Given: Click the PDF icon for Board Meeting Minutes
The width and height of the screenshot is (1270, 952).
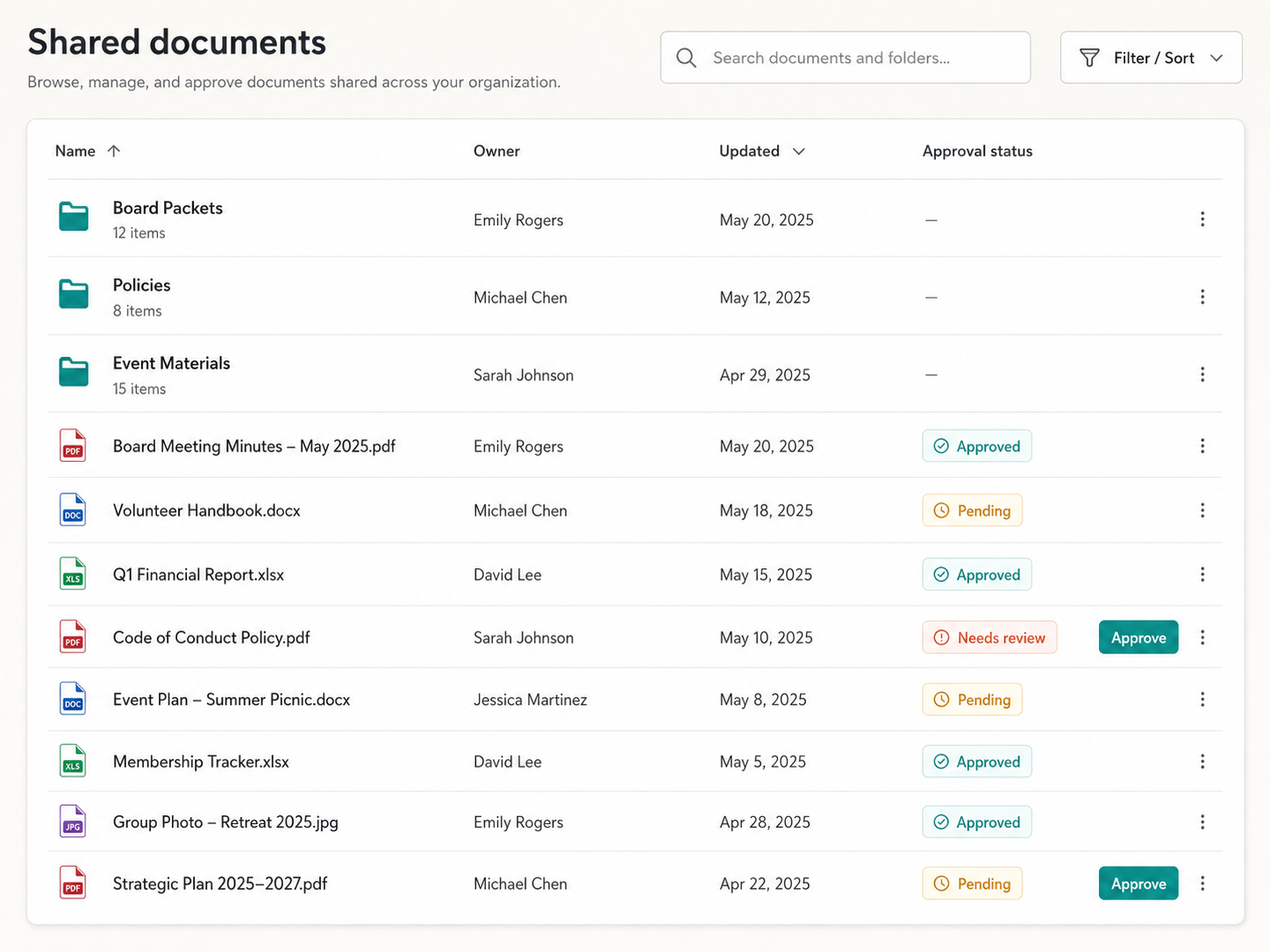Looking at the screenshot, I should coord(73,445).
